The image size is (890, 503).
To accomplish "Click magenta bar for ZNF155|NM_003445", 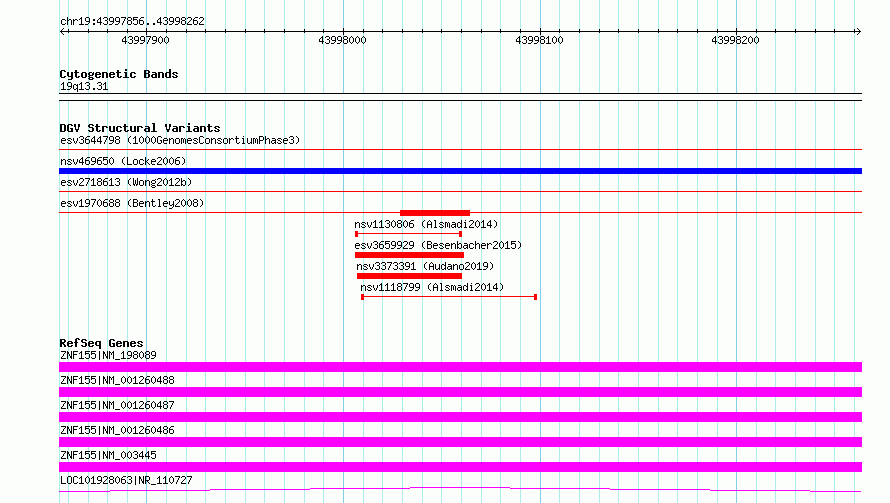I will point(460,467).
